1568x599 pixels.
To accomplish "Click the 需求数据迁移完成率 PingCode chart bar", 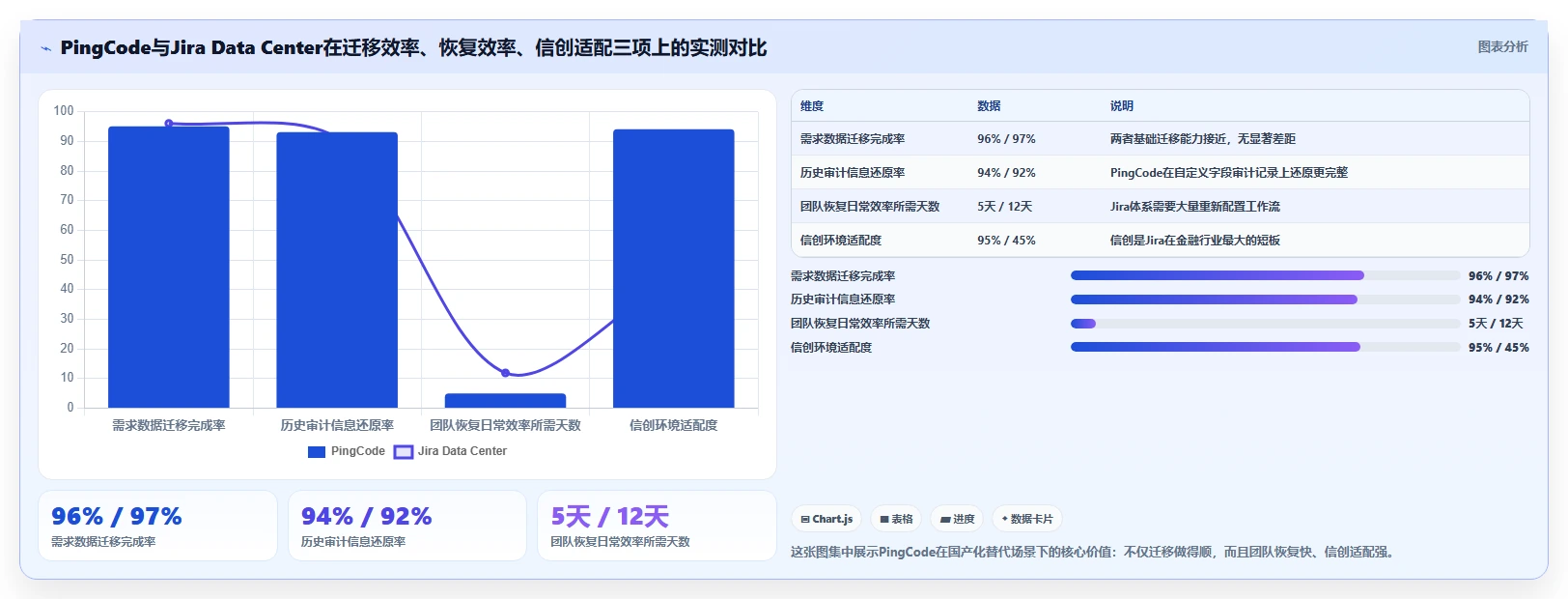I will tap(169, 267).
